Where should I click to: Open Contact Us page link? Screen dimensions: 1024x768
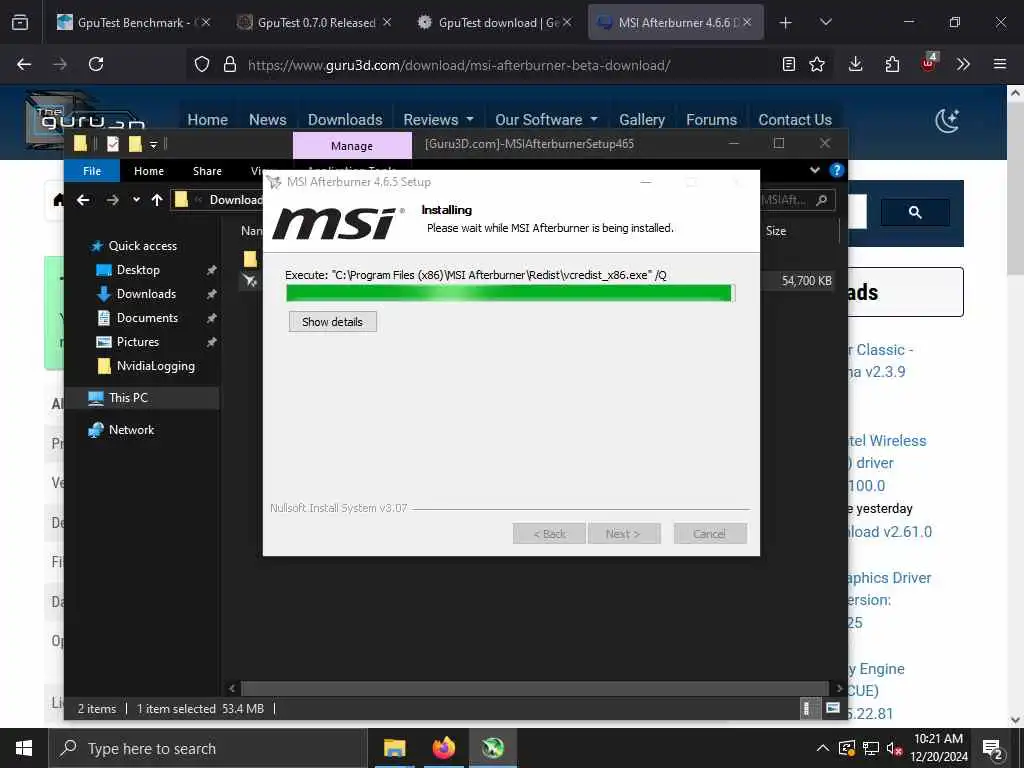795,120
